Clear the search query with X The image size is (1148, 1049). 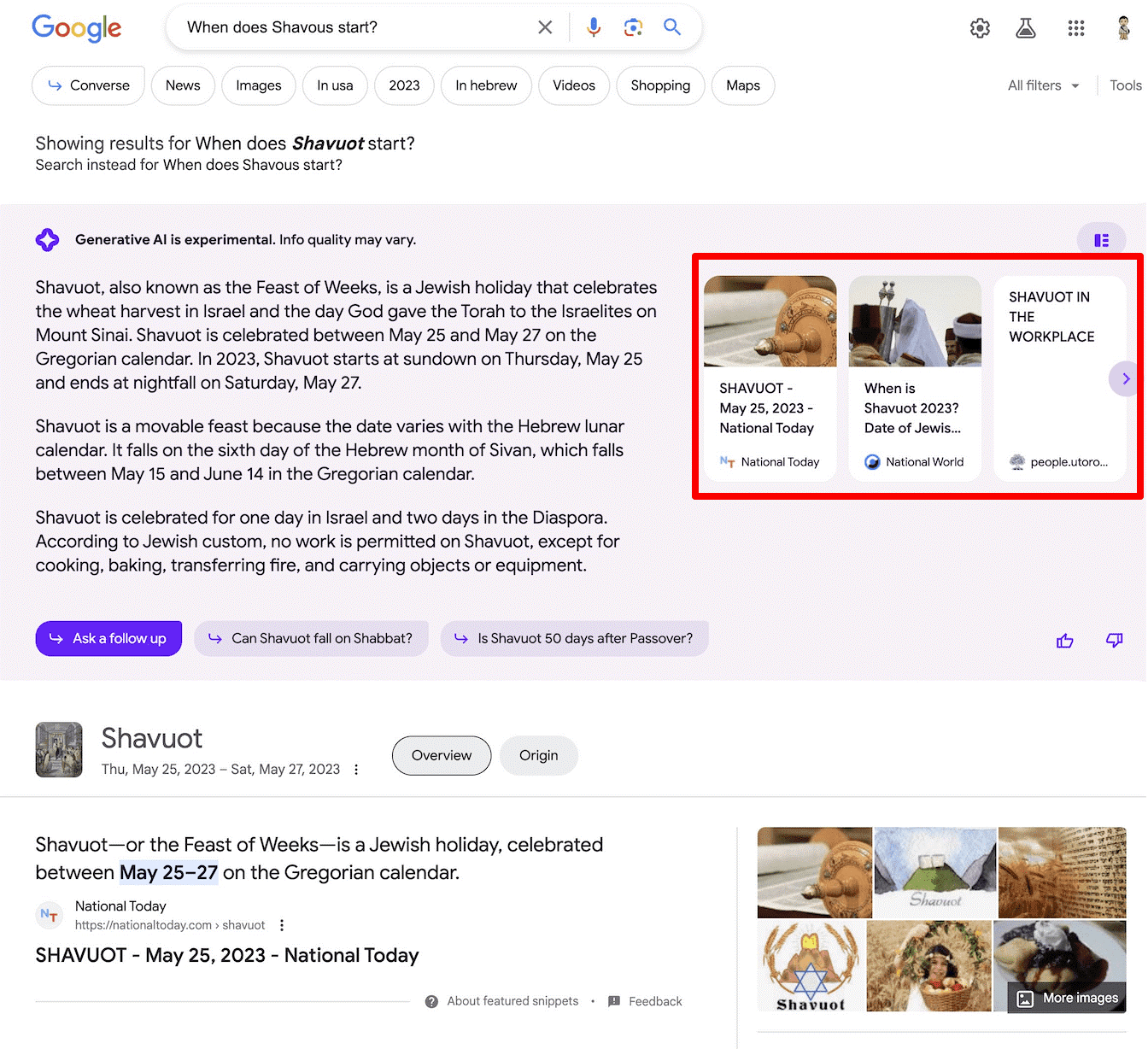point(545,27)
